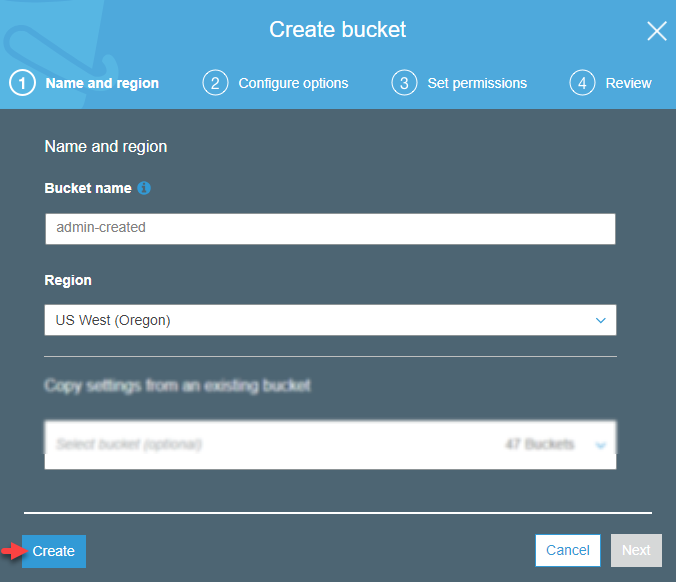Go to Set permissions step
The width and height of the screenshot is (676, 582).
[x=477, y=83]
